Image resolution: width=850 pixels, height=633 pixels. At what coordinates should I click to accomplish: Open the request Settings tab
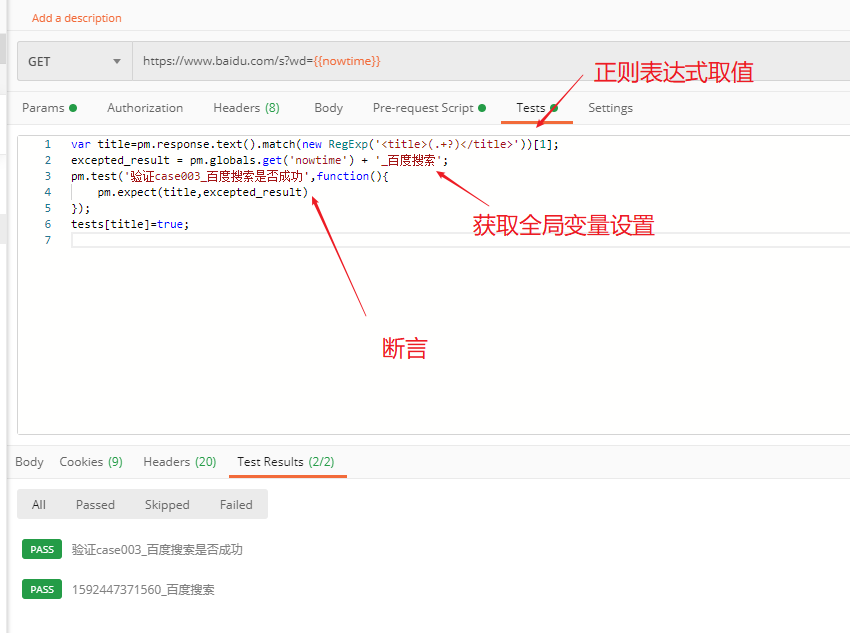[x=610, y=108]
